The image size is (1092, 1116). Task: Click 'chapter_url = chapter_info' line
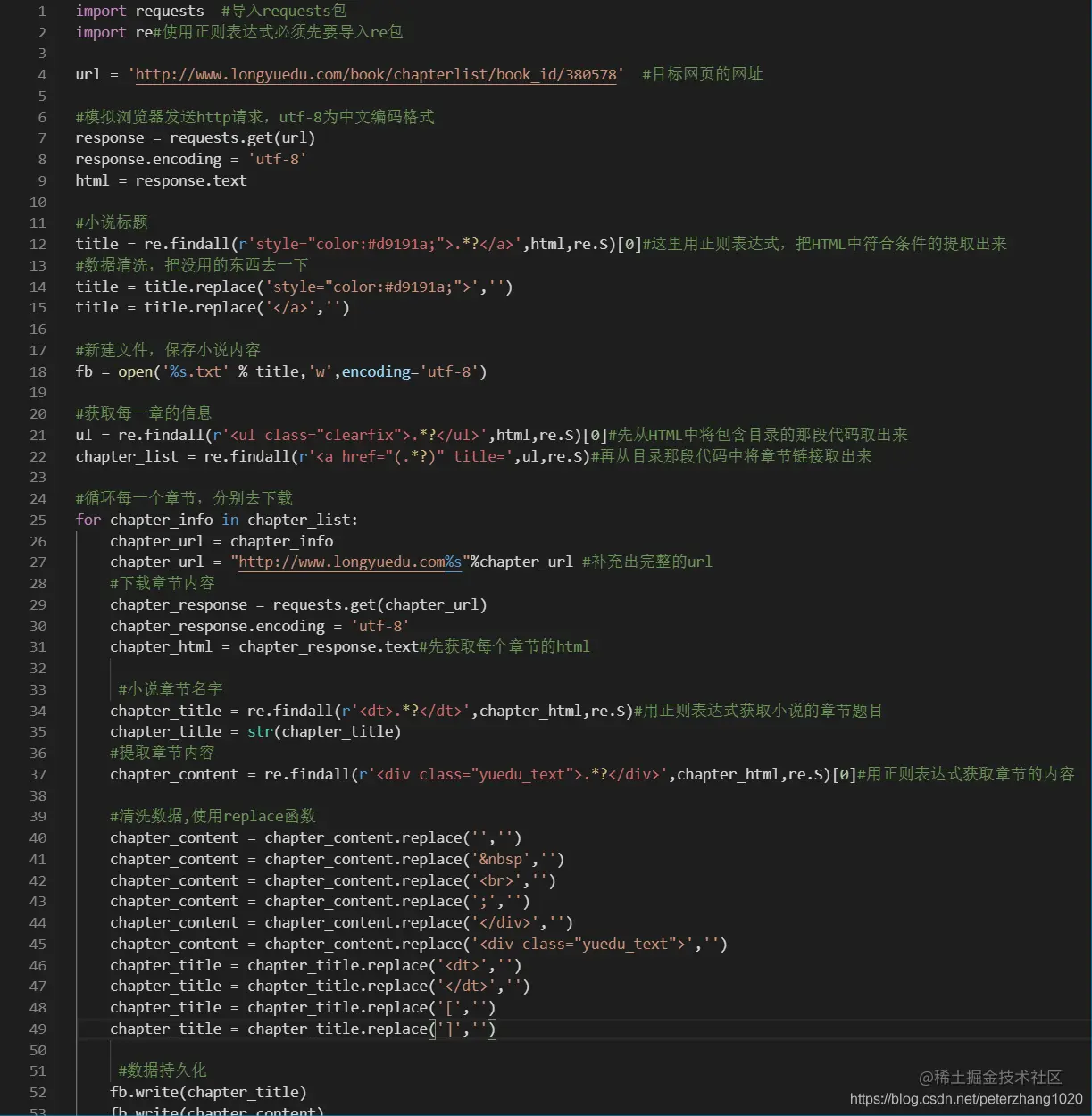pos(221,542)
